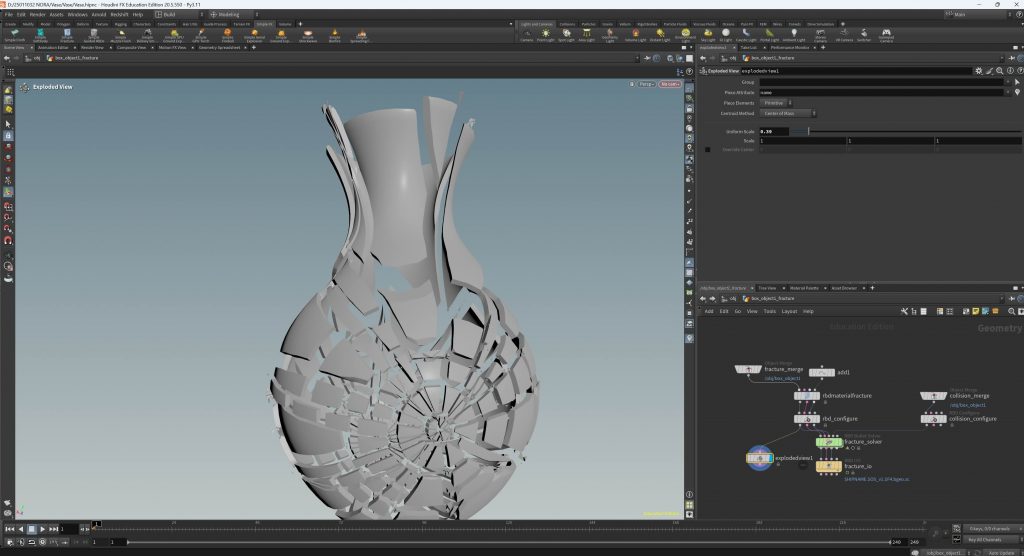This screenshot has width=1024, height=556.
Task: Open the Render menu
Action: tap(37, 15)
